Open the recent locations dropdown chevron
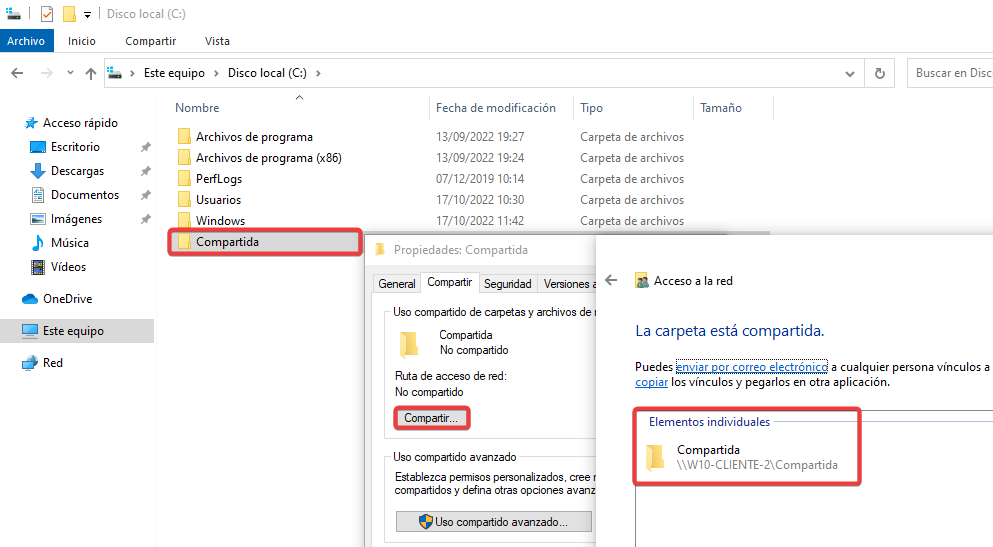 point(70,73)
